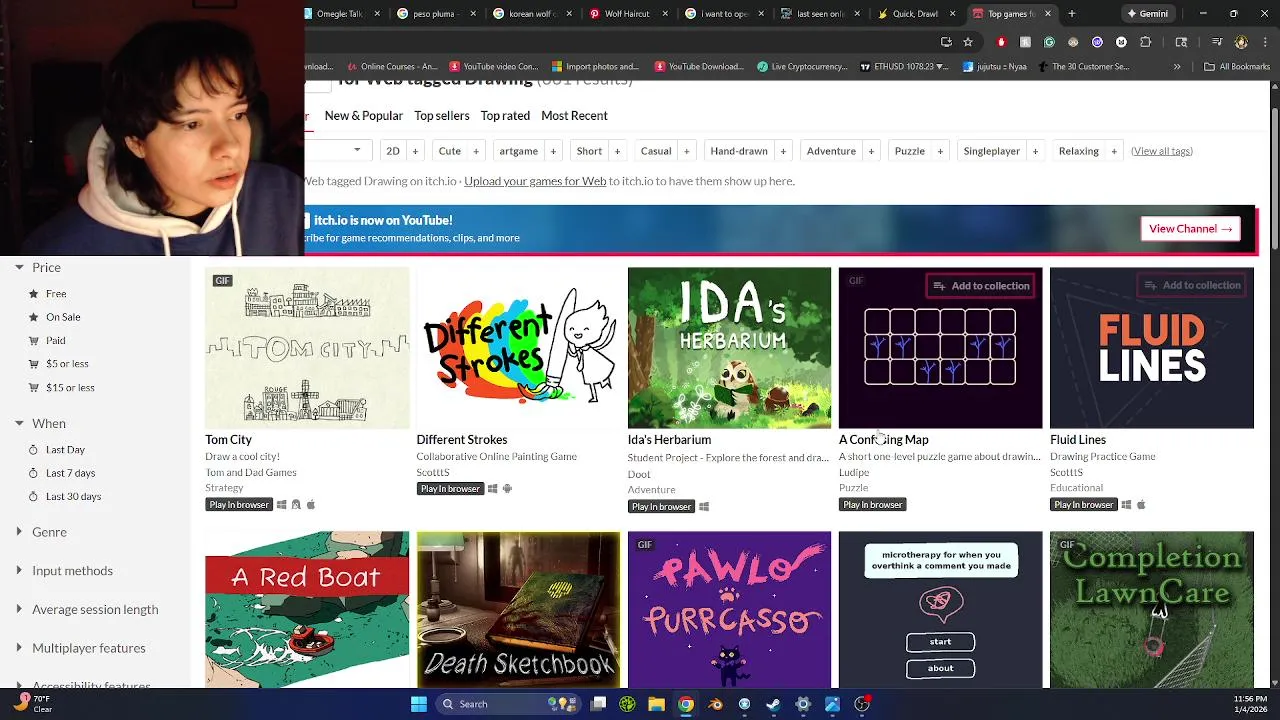Add Cute tag with plus icon
This screenshot has height=720, width=1280.
click(476, 151)
